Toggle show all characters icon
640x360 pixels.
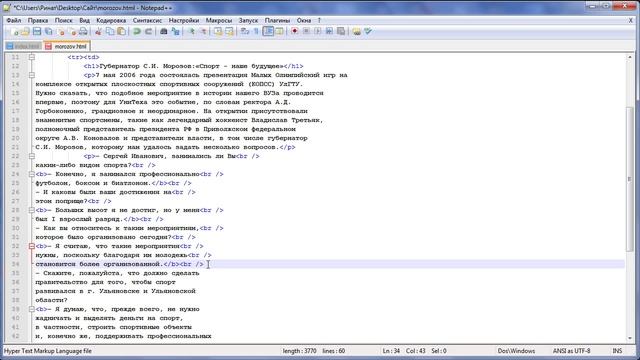[256, 32]
